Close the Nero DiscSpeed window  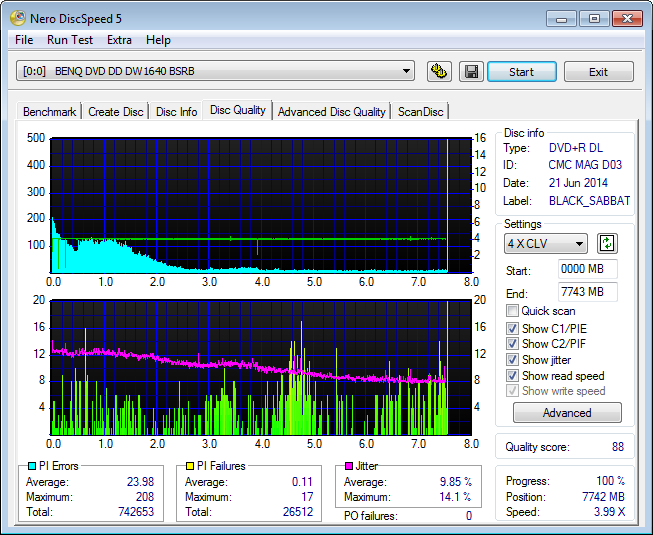[627, 19]
